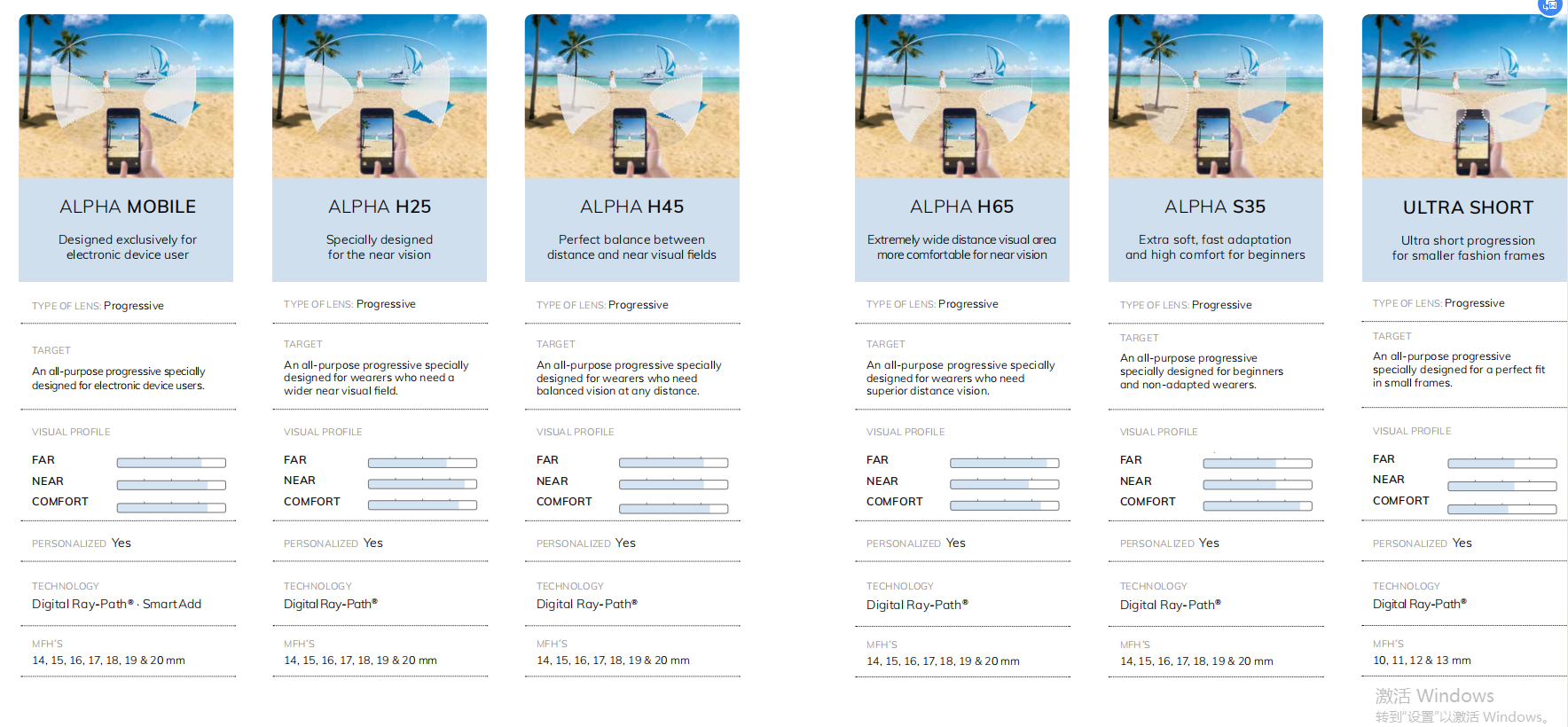The width and height of the screenshot is (1568, 727).
Task: Click the COMFORT bar under Ultra Short
Action: pyautogui.click(x=1502, y=509)
